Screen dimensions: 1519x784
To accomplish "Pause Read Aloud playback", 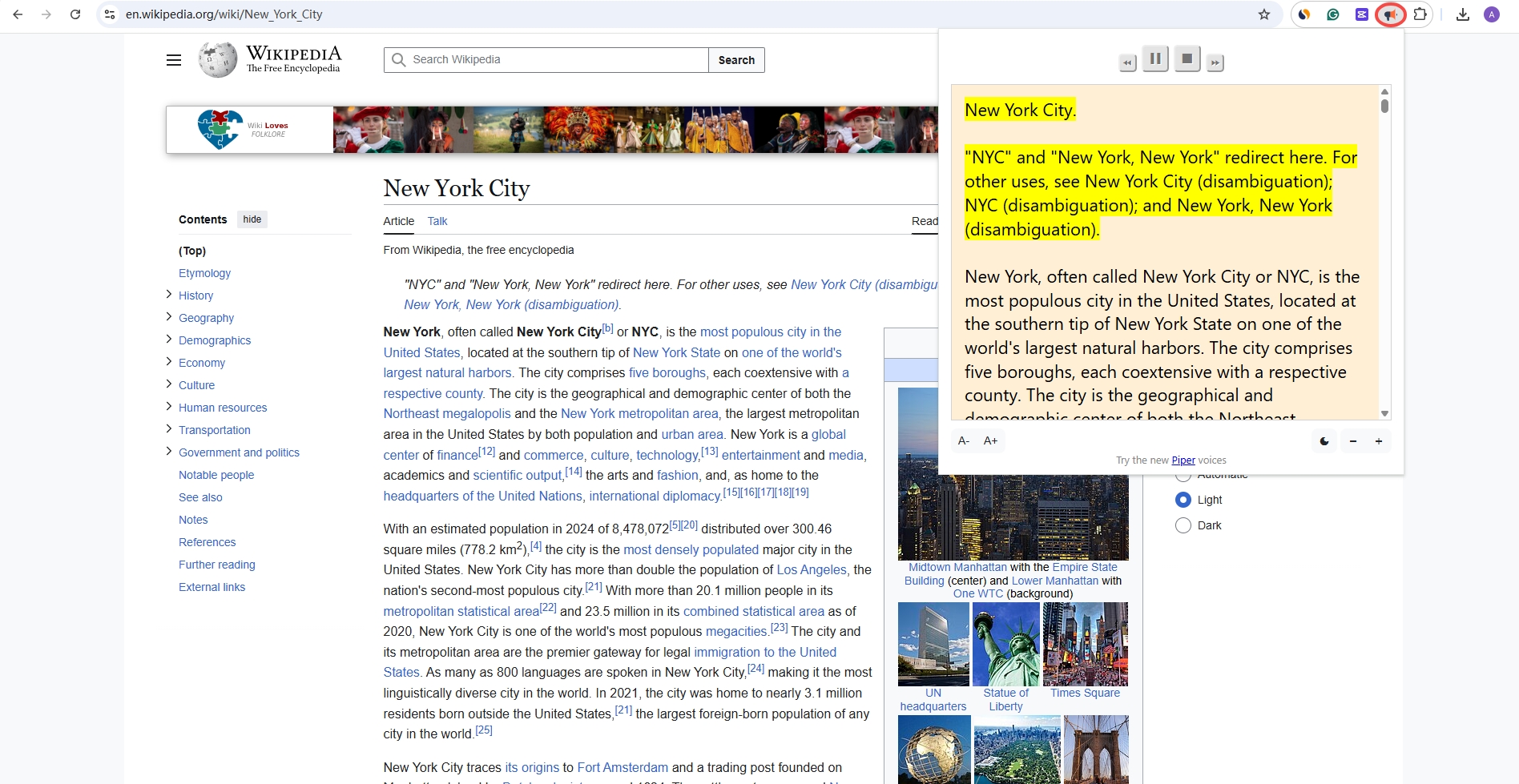I will coord(1155,58).
